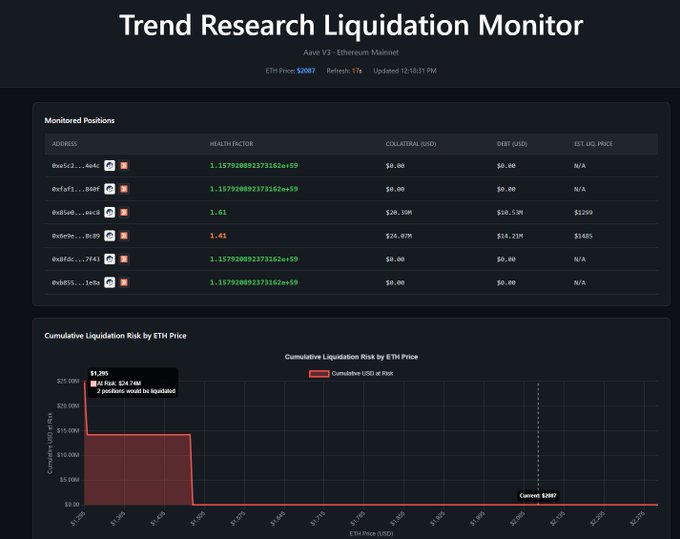Click address text 0x6e9e...8c89
680x539 pixels.
coord(75,236)
